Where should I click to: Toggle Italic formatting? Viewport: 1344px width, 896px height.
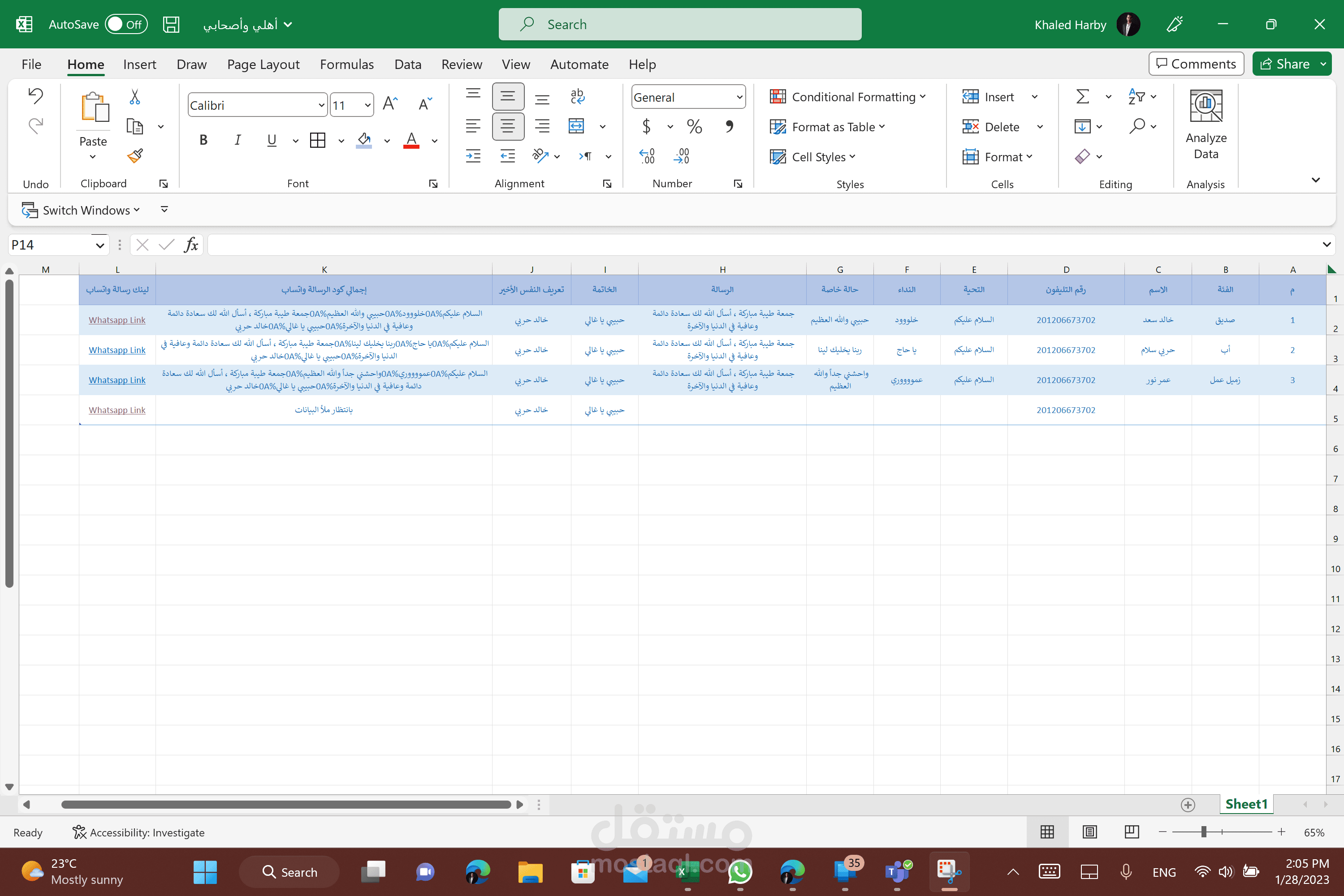click(x=237, y=140)
